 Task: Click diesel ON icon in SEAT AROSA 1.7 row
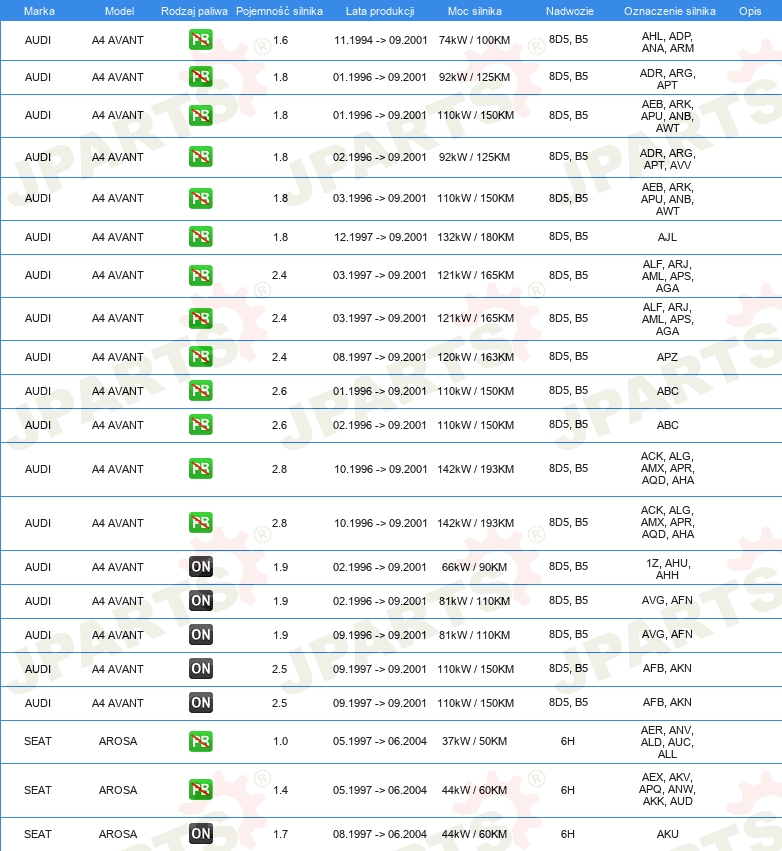coord(200,834)
